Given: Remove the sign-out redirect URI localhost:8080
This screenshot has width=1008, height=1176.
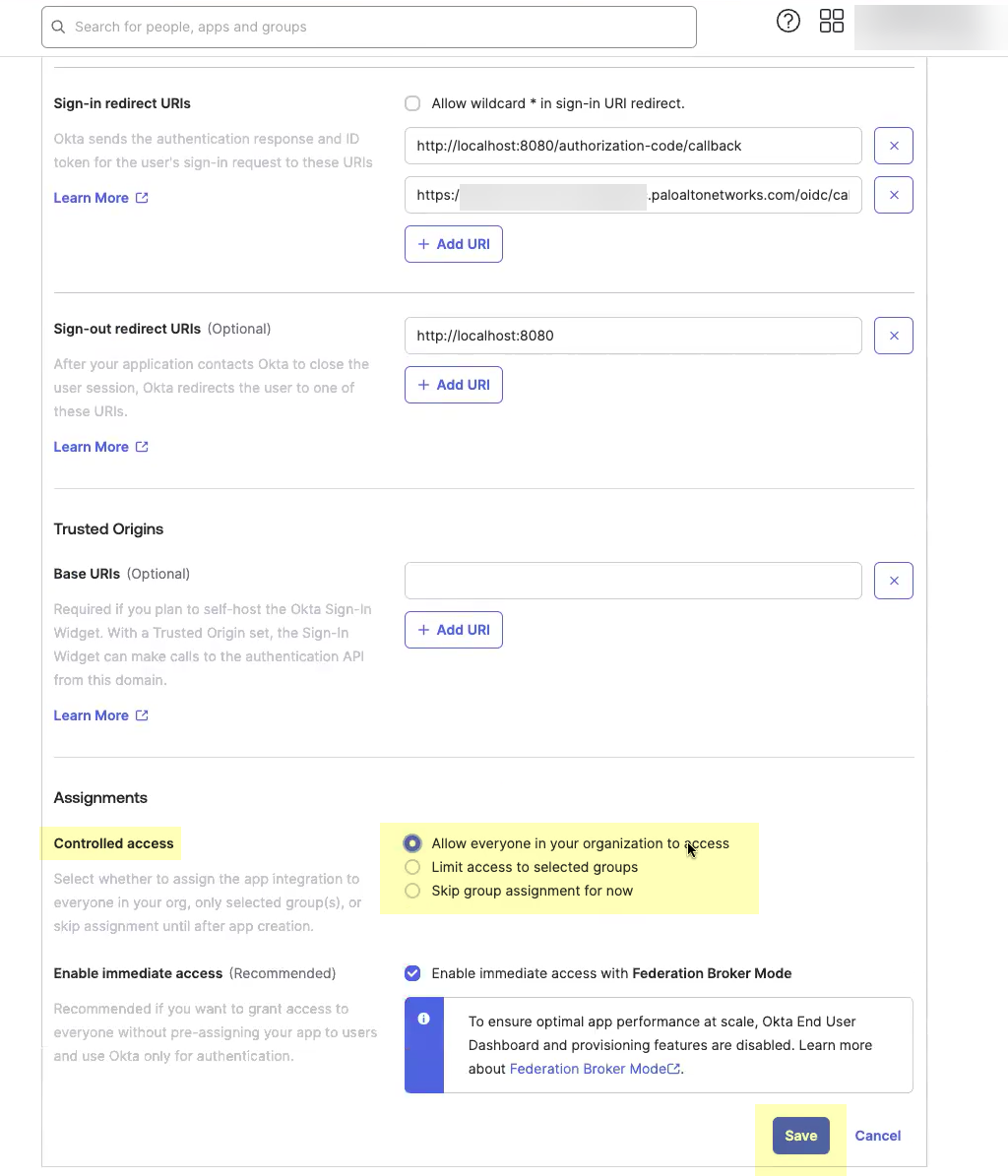Looking at the screenshot, I should click(894, 336).
